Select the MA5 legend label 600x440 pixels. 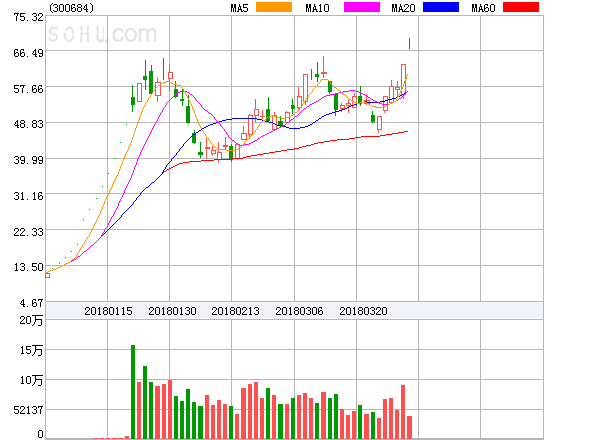(x=239, y=8)
